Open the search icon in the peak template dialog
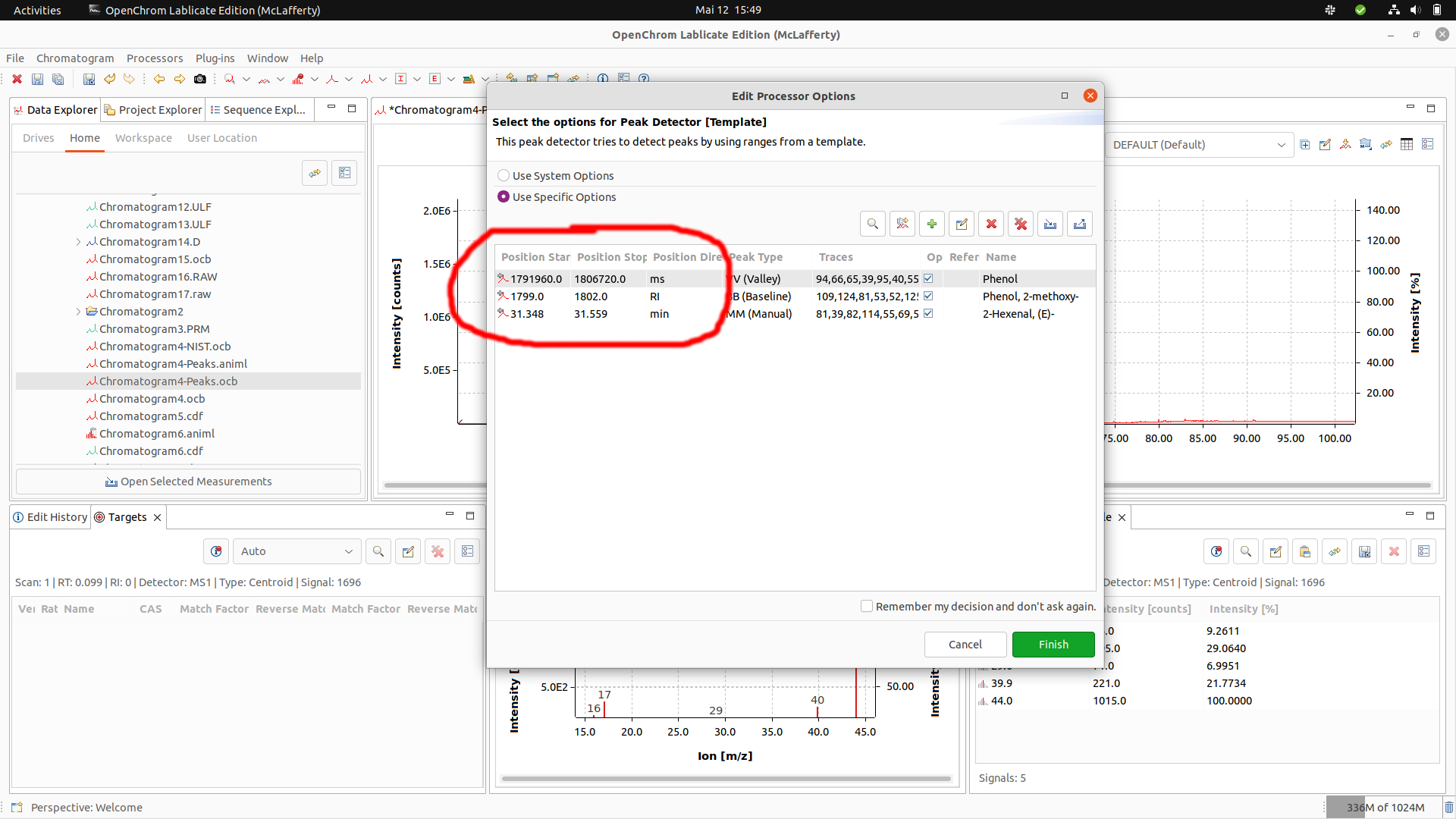The image size is (1456, 819). click(x=872, y=224)
